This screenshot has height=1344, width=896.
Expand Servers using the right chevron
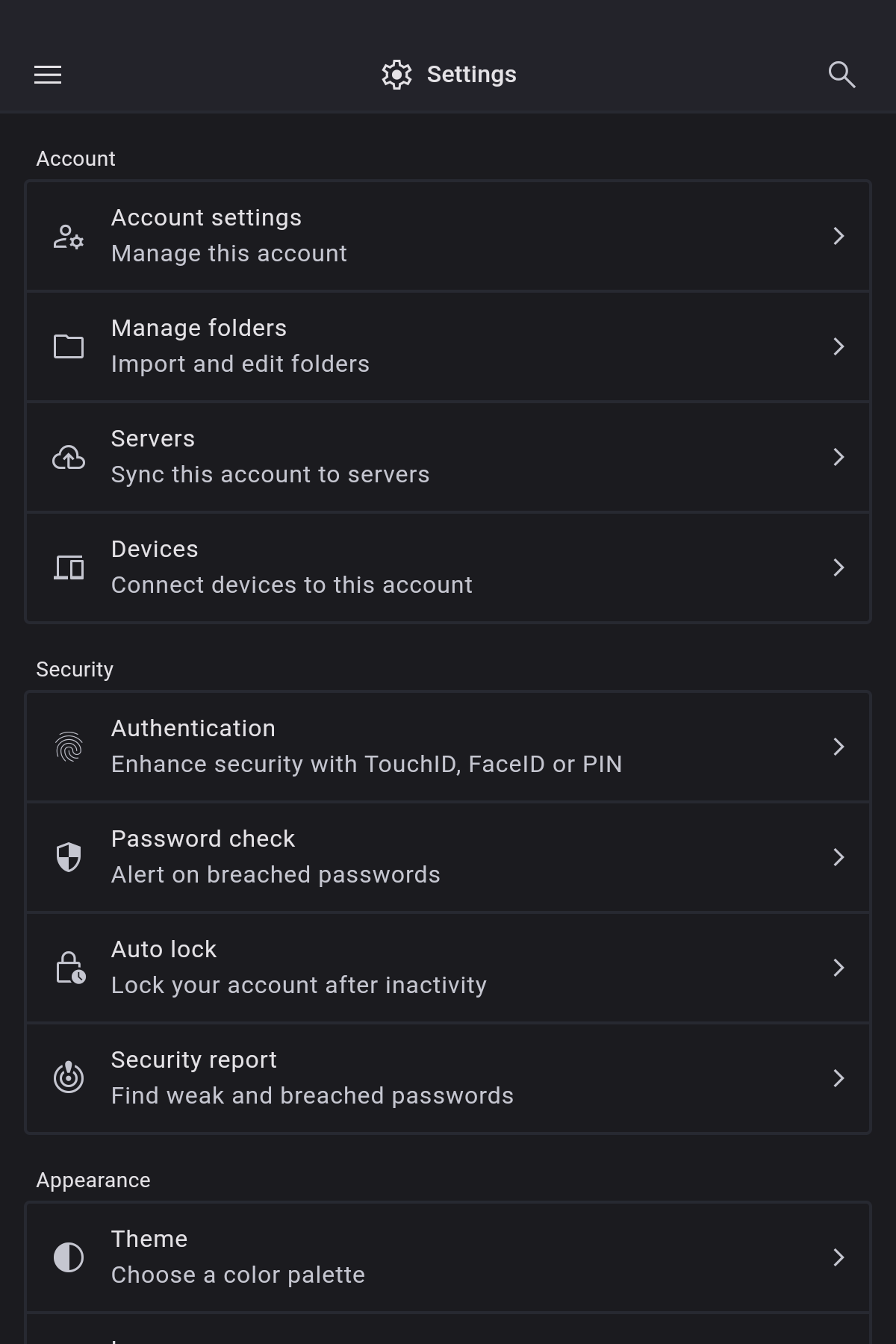pyautogui.click(x=839, y=457)
